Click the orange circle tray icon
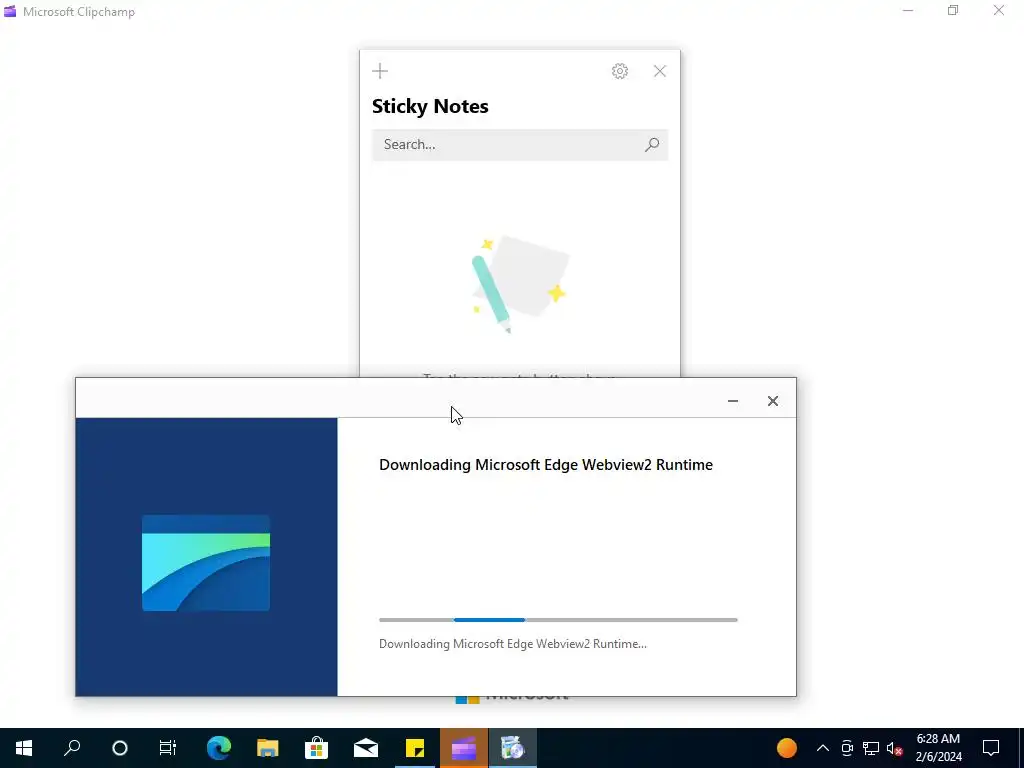Screen dimensions: 1024x768 pos(787,748)
